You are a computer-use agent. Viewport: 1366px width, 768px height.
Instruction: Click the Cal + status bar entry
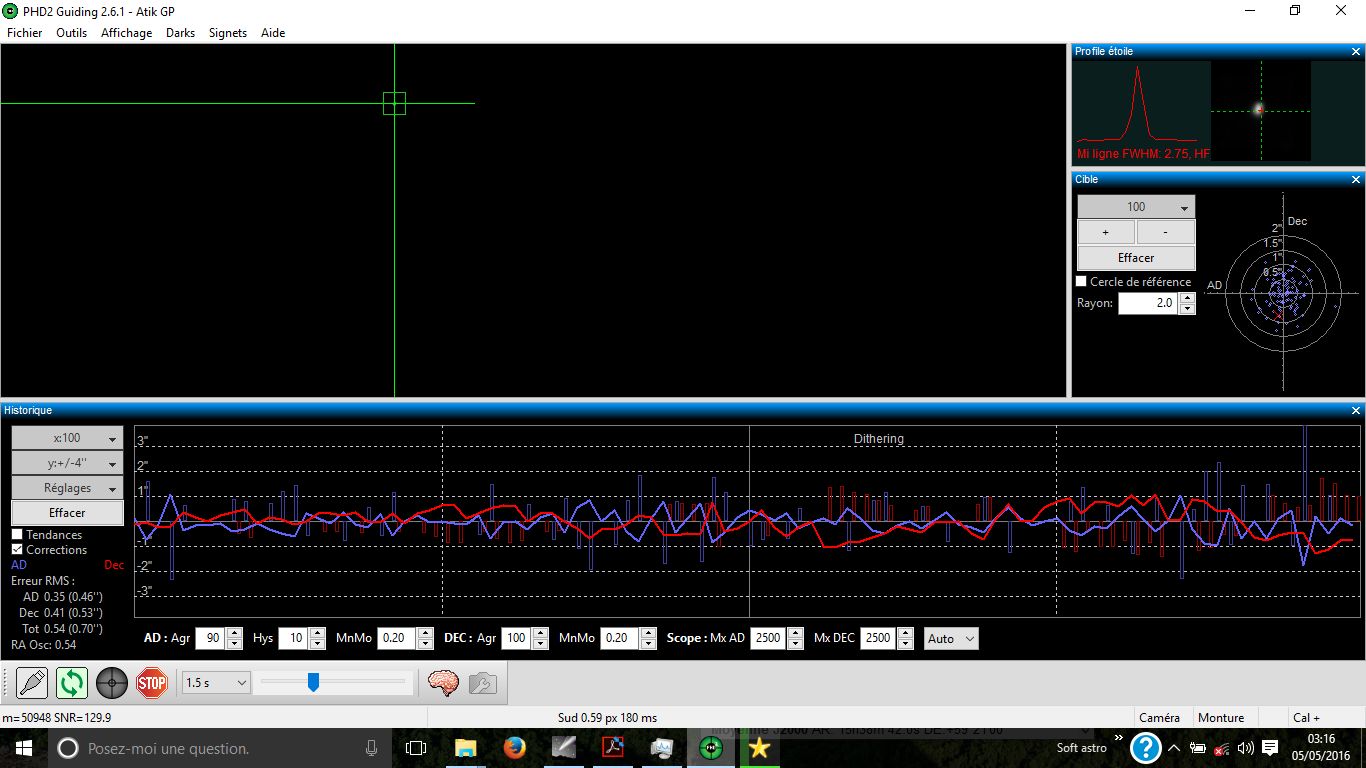pos(1306,718)
